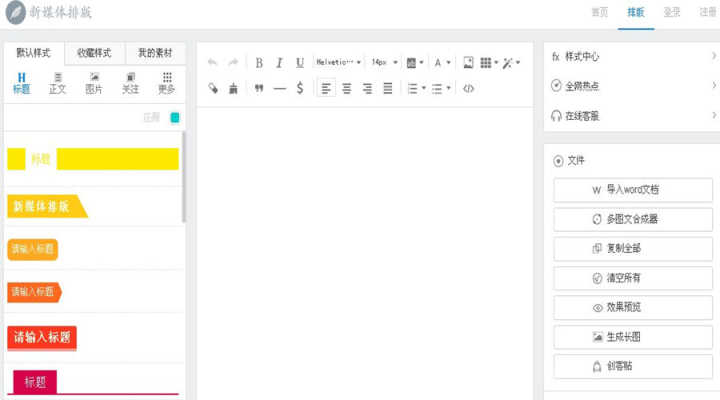Click the font color A icon
The width and height of the screenshot is (720, 400).
(x=438, y=62)
